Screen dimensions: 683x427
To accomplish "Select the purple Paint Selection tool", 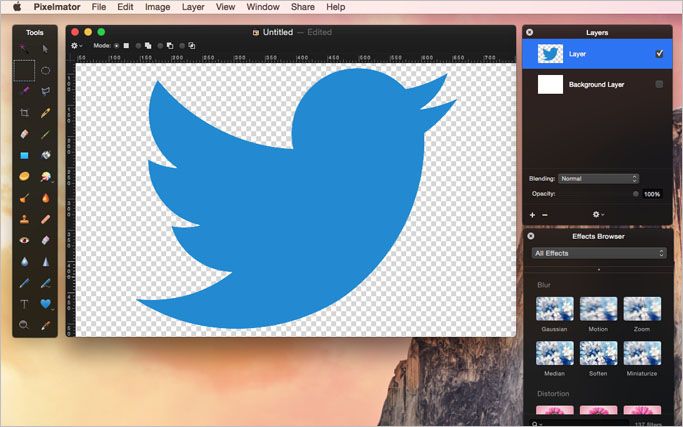I will (24, 92).
